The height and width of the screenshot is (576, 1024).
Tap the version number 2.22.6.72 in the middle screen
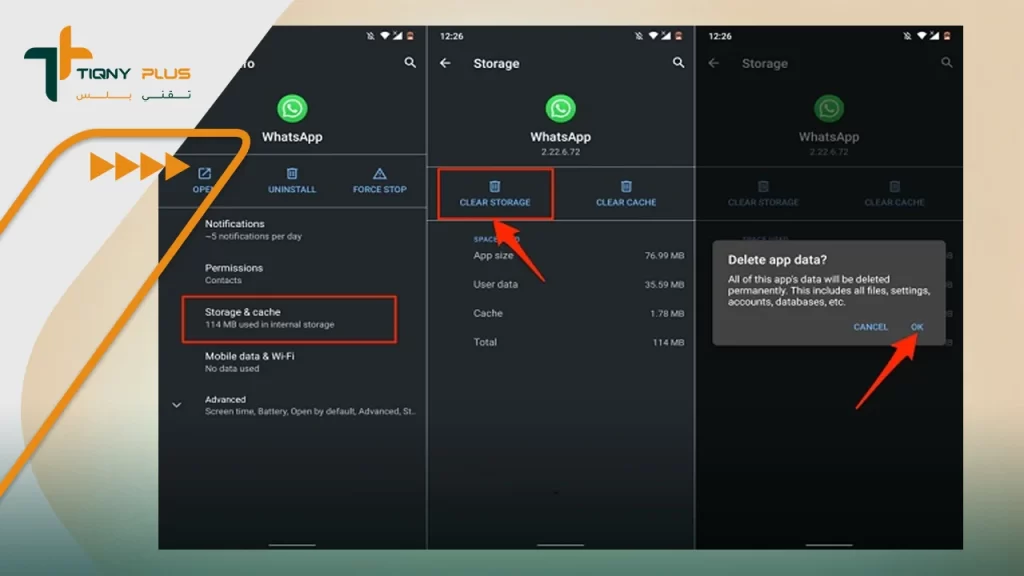coord(560,152)
